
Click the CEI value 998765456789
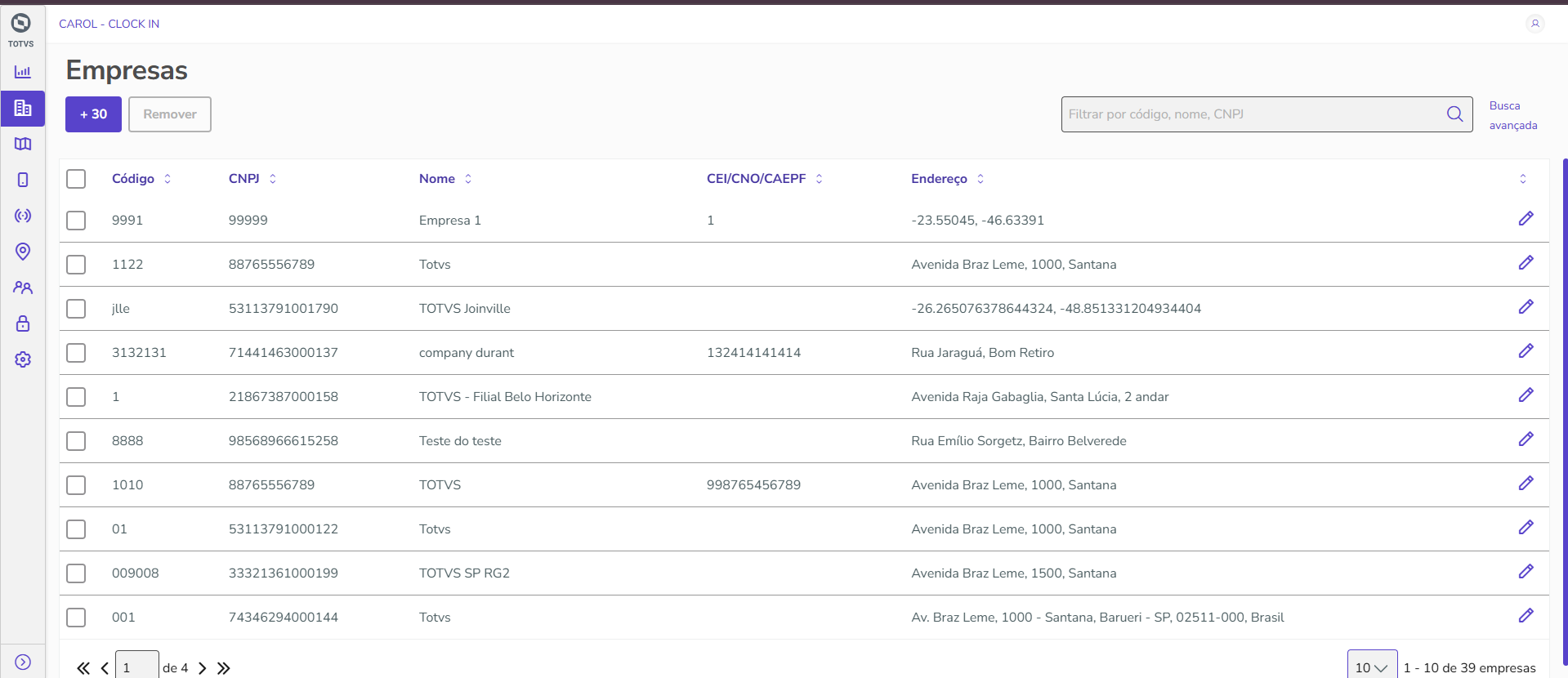[753, 485]
